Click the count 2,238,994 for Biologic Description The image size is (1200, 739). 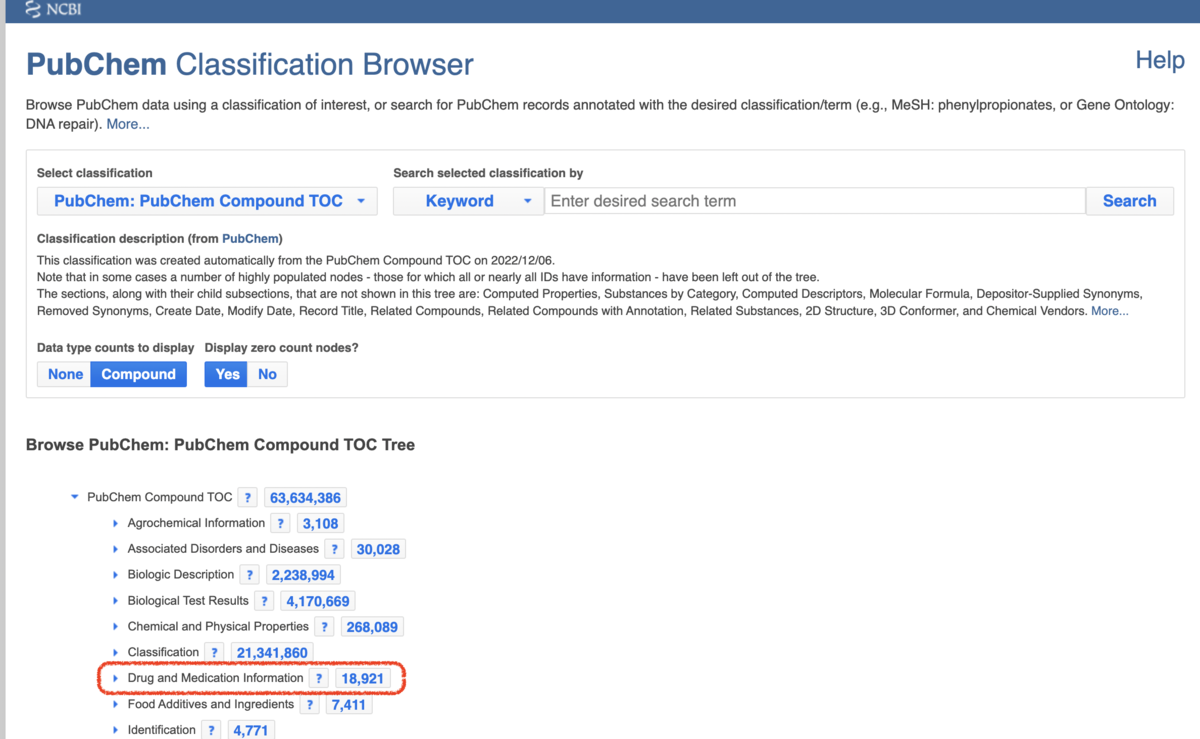click(303, 576)
